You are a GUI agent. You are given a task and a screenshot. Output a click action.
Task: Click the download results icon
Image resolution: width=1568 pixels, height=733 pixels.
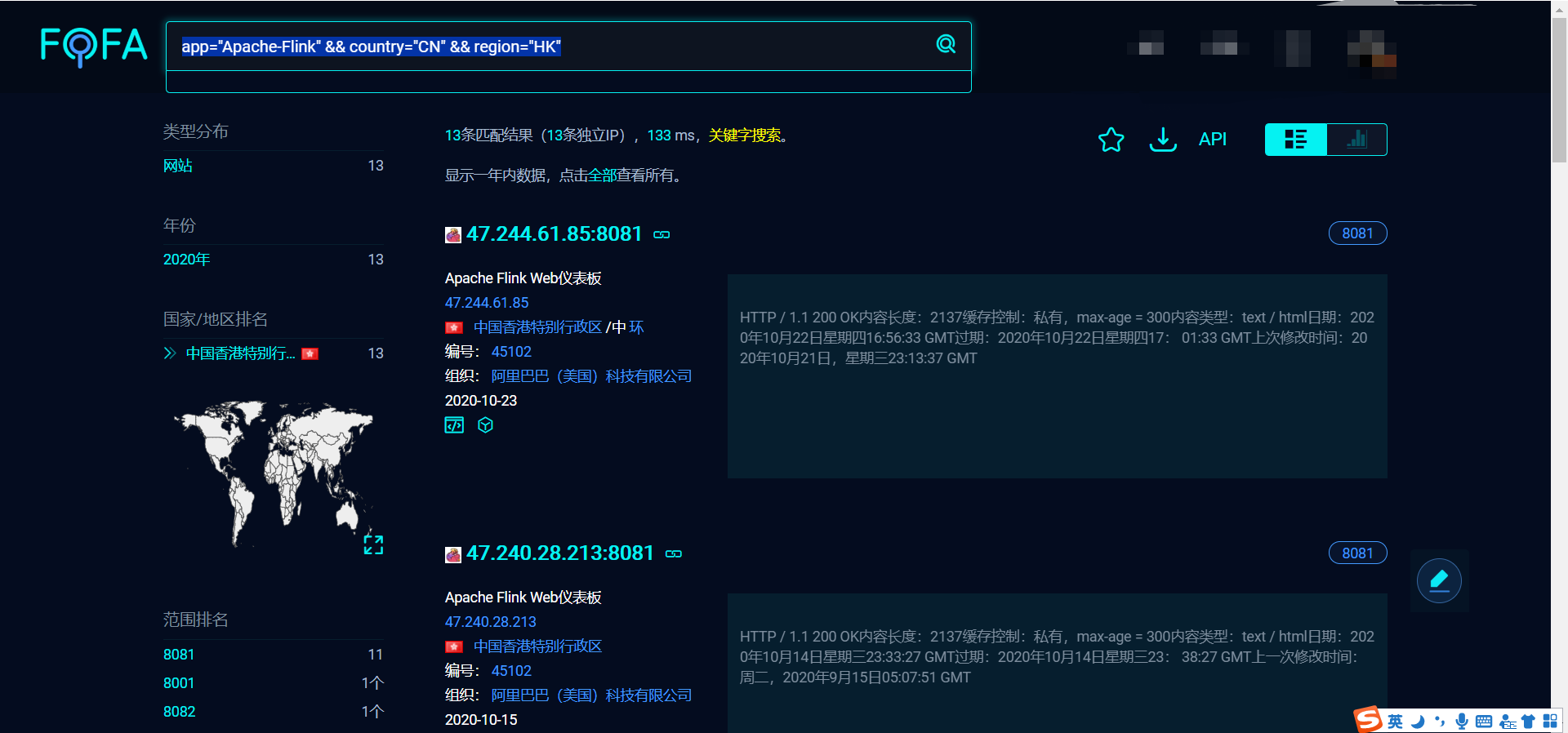point(1163,140)
